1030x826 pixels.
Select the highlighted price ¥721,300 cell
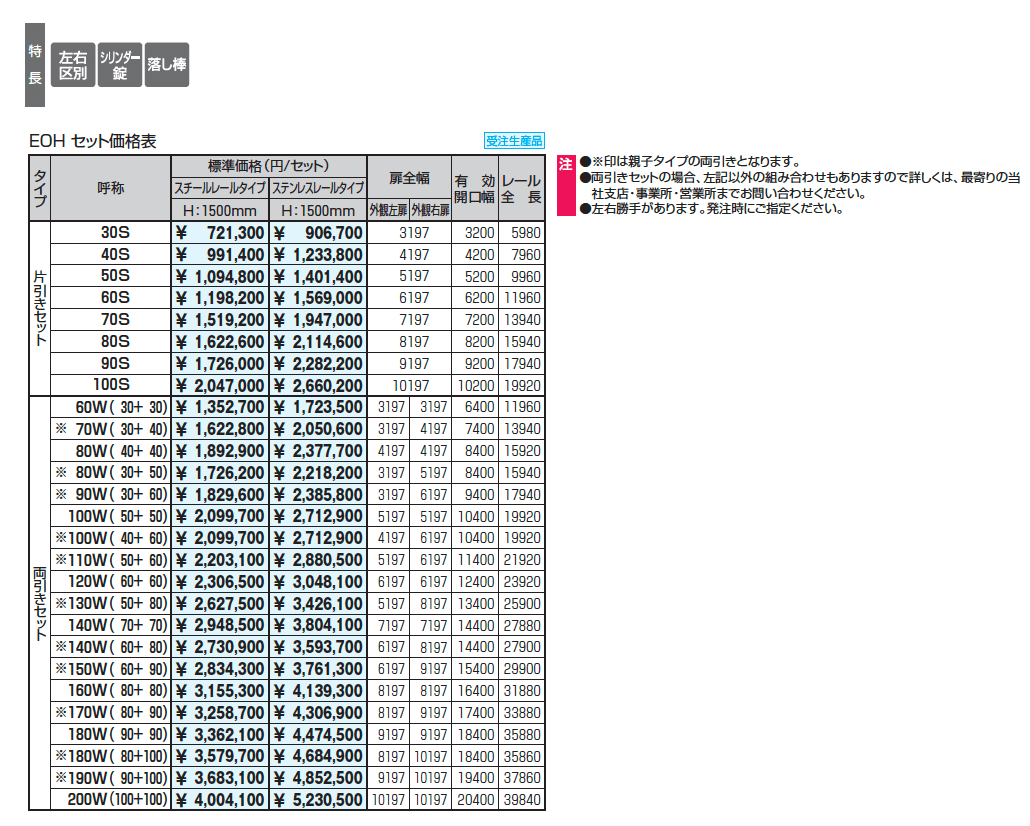tap(218, 232)
